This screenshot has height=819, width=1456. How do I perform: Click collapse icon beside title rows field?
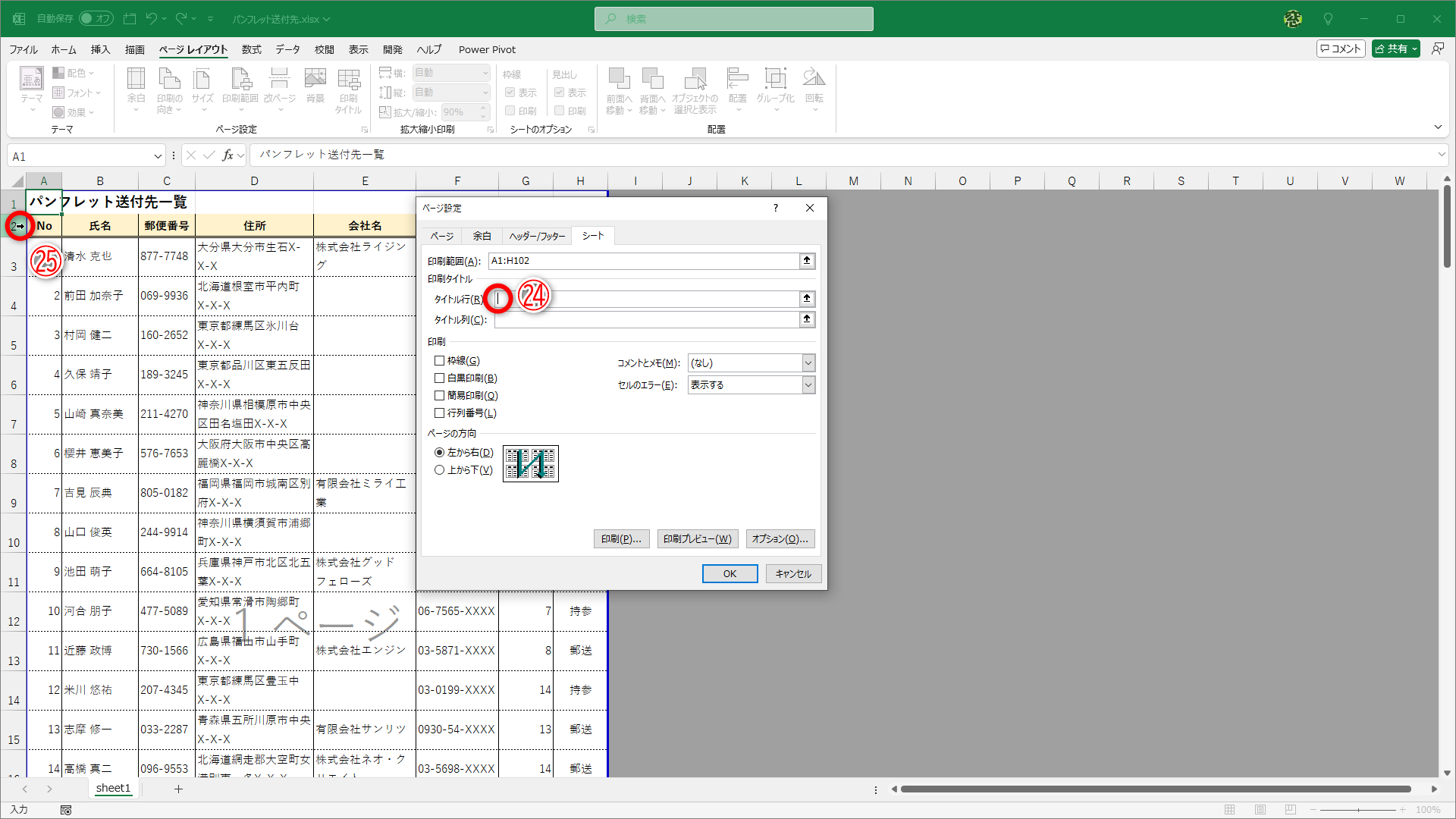(807, 299)
